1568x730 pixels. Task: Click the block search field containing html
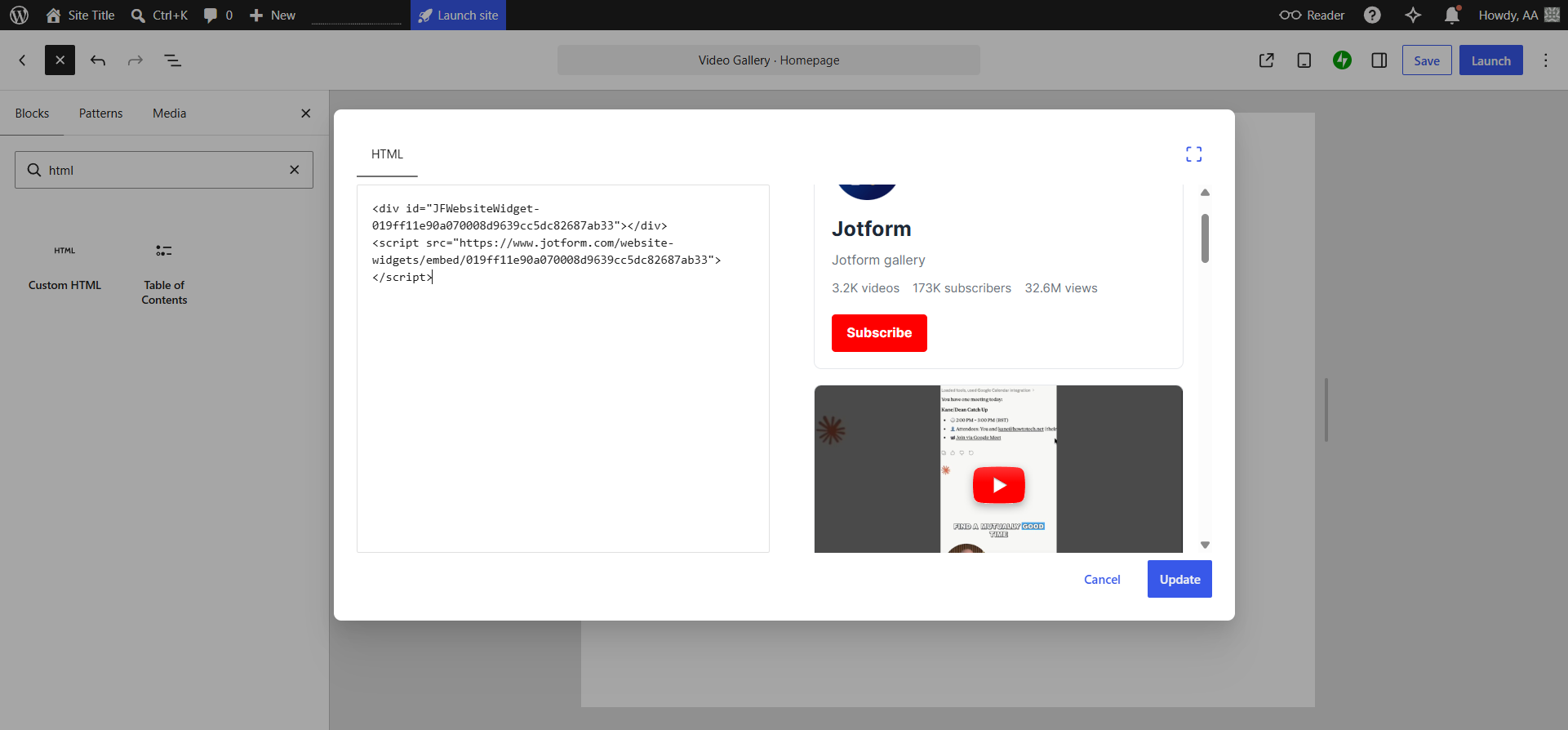(163, 170)
